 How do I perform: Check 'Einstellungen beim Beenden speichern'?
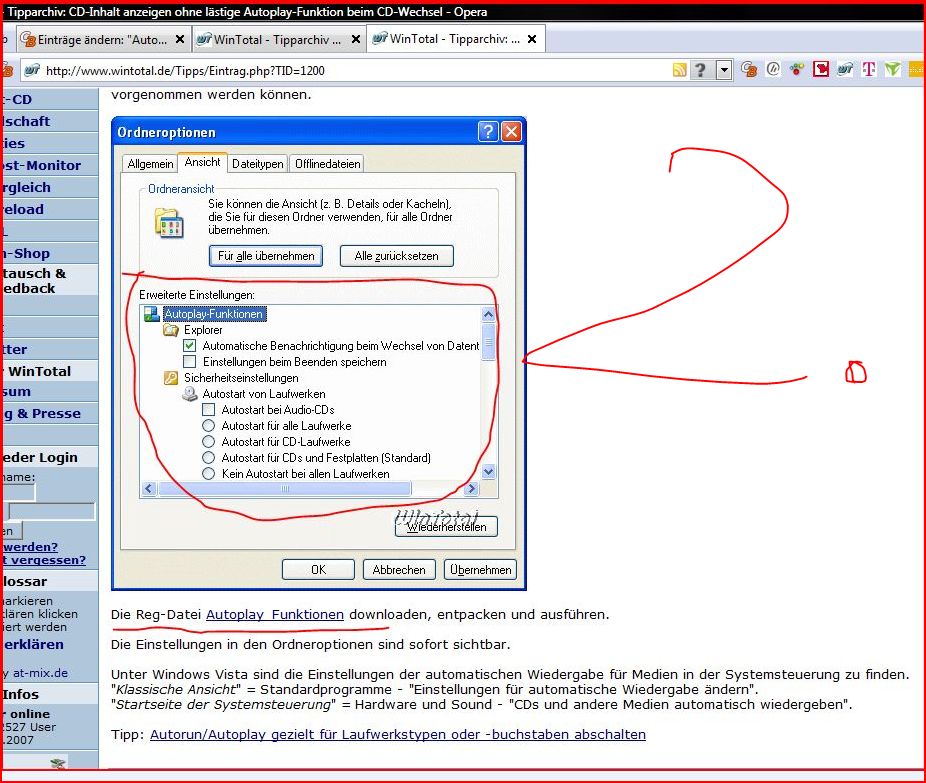coord(190,361)
